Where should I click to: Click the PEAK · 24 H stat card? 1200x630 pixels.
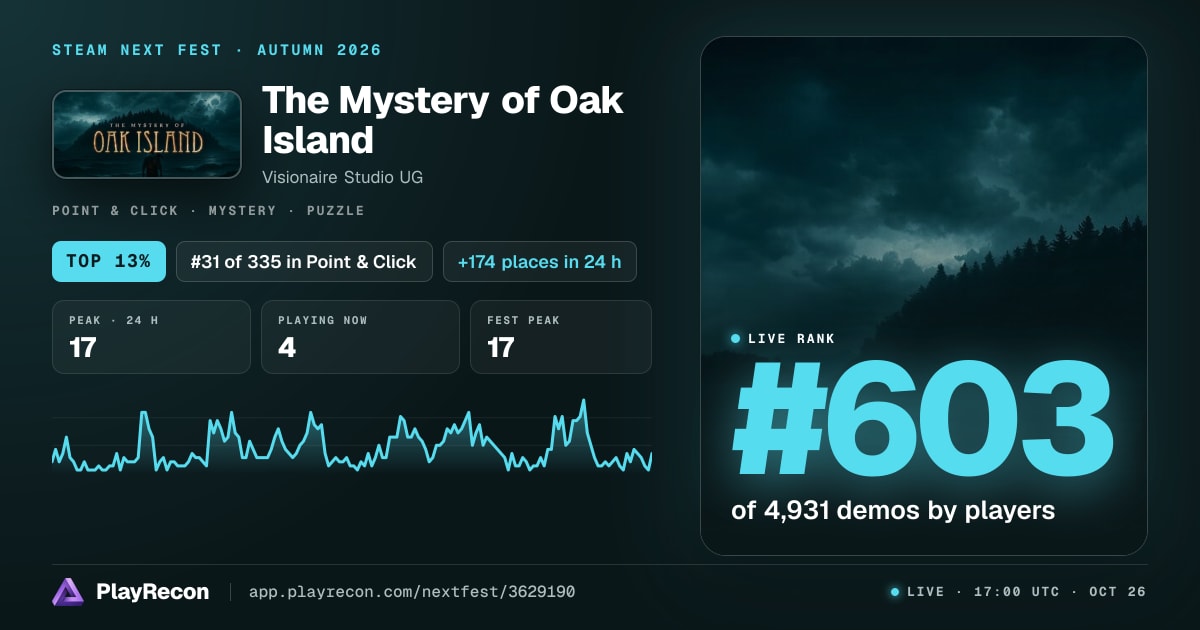[151, 337]
